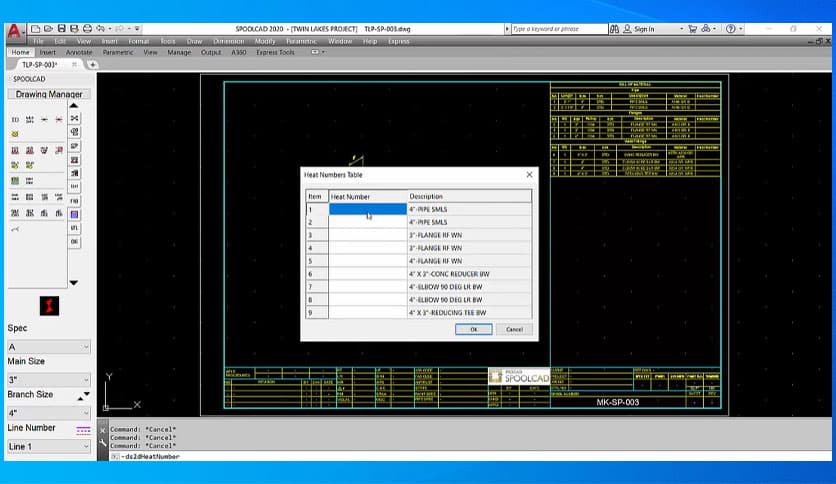This screenshot has width=836, height=484.
Task: Click the topmost crossed-arrows icon in vertical toolbar
Action: click(74, 118)
